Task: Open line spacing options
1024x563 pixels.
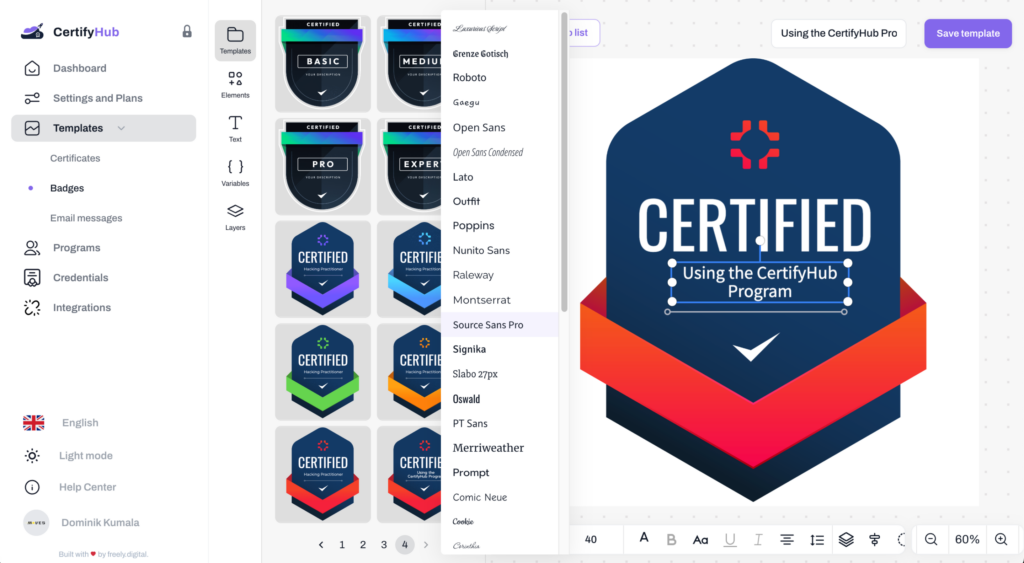Action: 816,539
